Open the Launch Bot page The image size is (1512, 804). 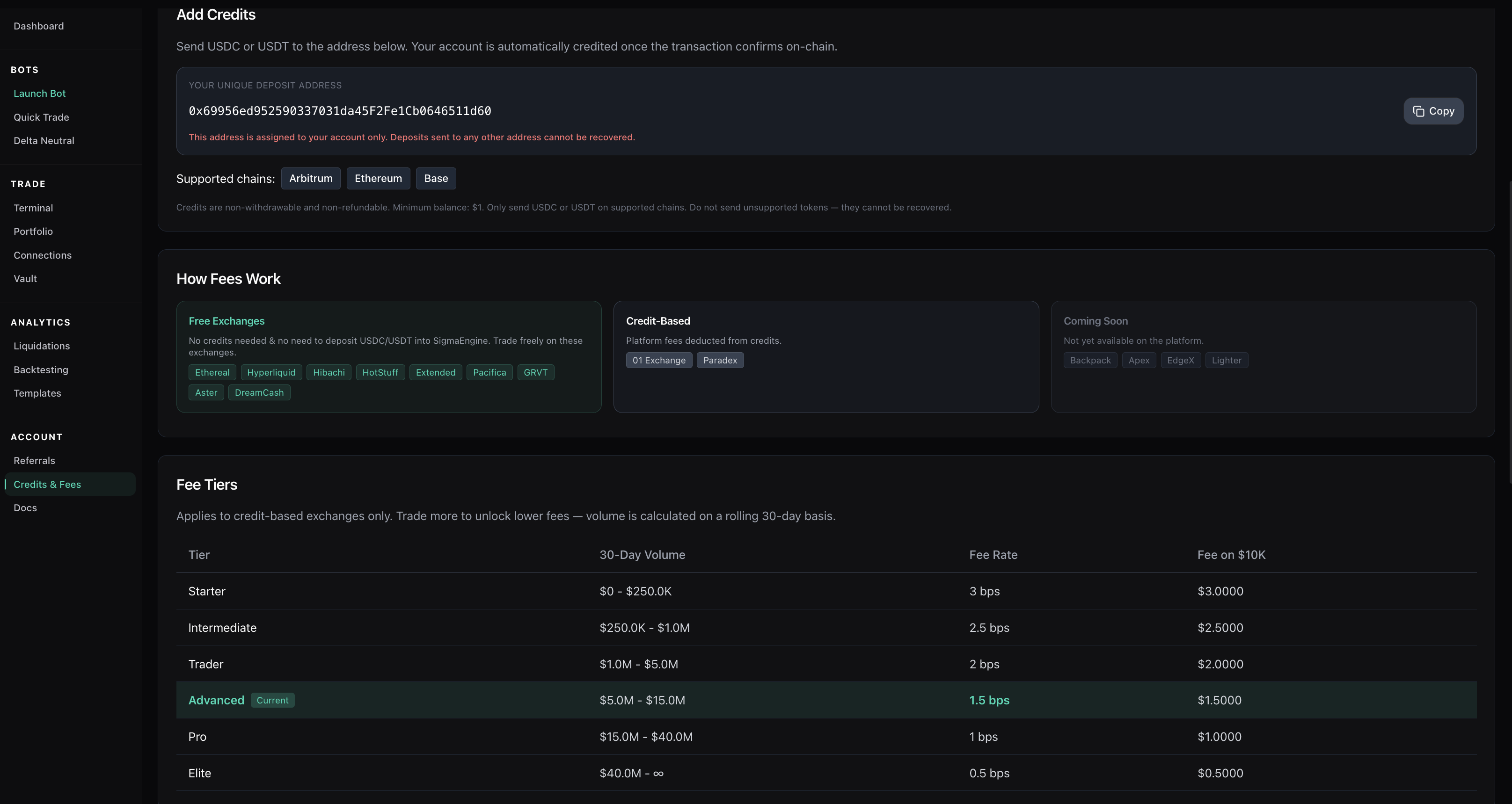(39, 93)
